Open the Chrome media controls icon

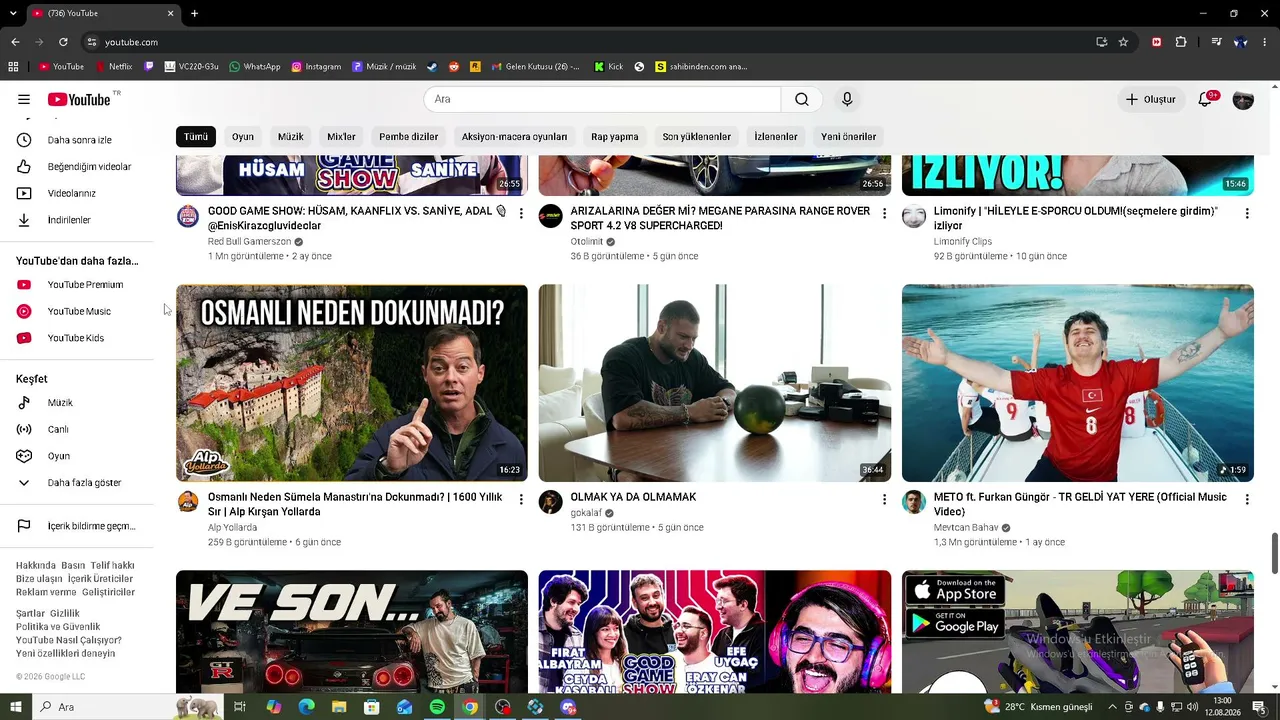coord(1216,42)
